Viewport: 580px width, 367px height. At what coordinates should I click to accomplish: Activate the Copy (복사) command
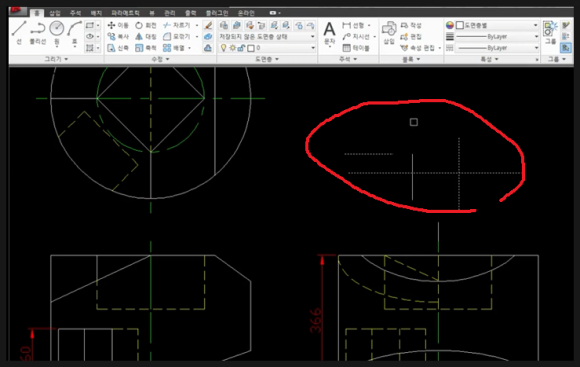point(118,37)
